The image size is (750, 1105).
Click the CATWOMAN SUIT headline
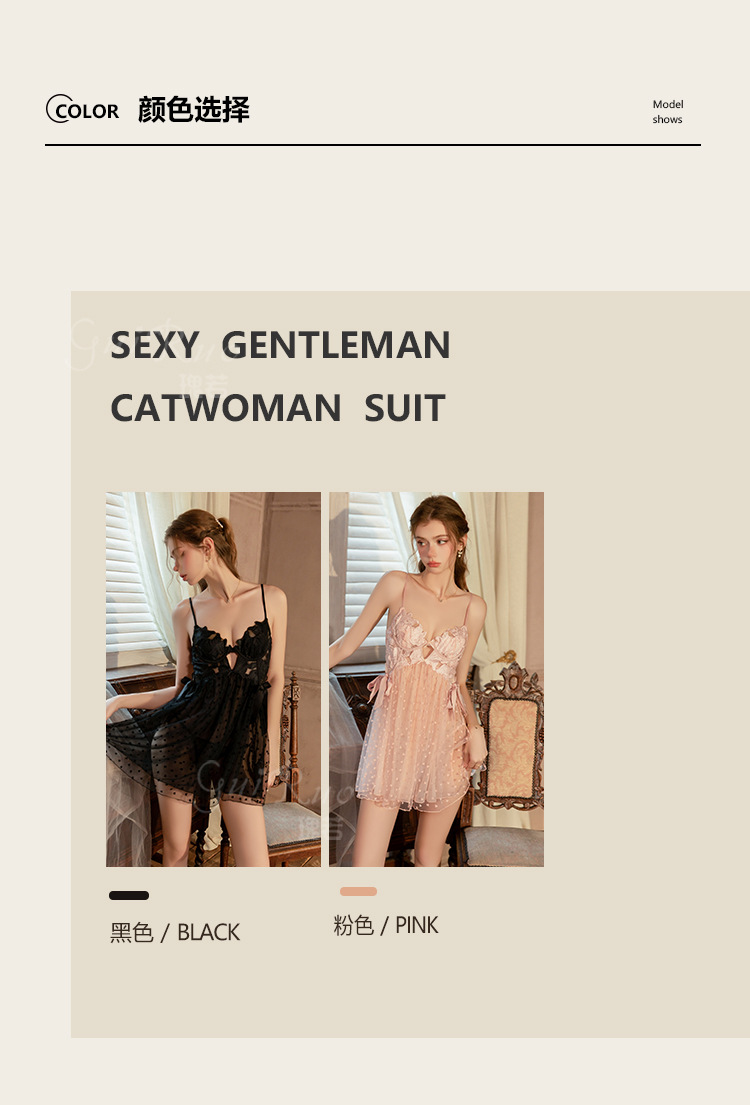coord(278,408)
